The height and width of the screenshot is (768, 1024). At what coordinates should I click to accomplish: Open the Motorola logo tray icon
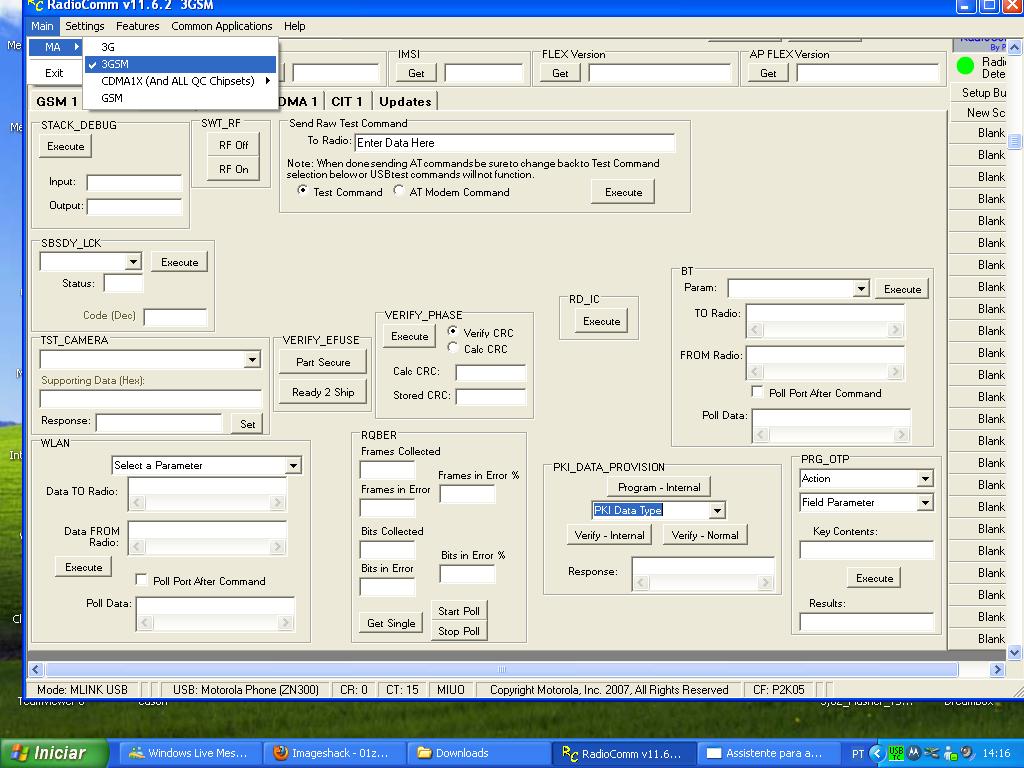[914, 754]
